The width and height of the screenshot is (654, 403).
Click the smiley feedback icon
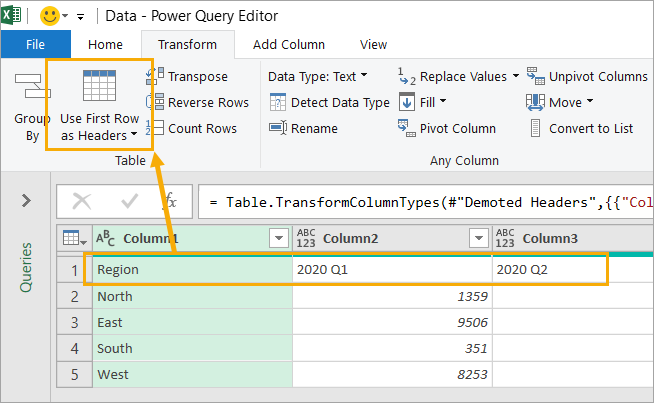click(x=50, y=16)
